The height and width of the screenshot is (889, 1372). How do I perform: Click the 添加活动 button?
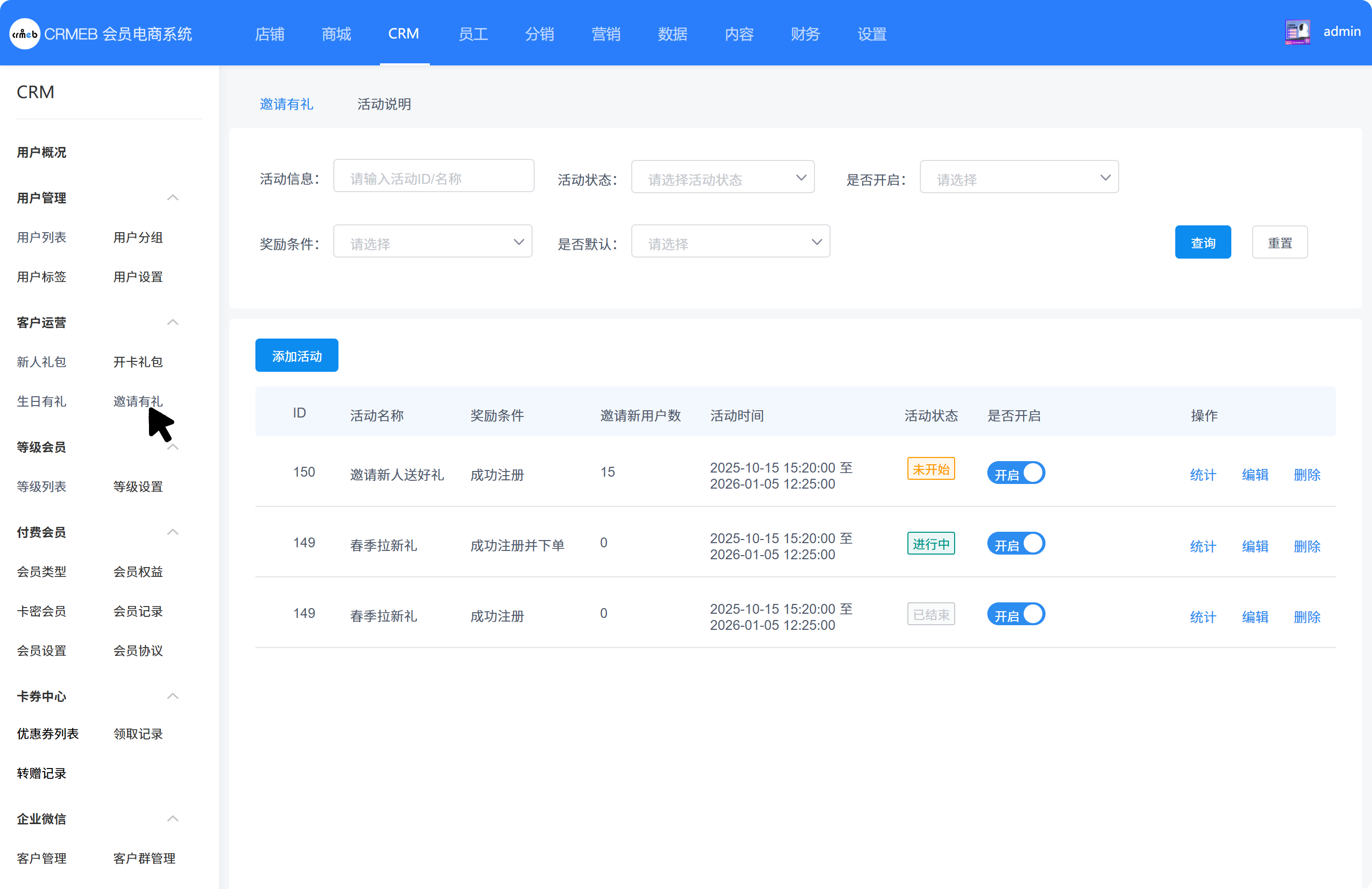click(297, 356)
